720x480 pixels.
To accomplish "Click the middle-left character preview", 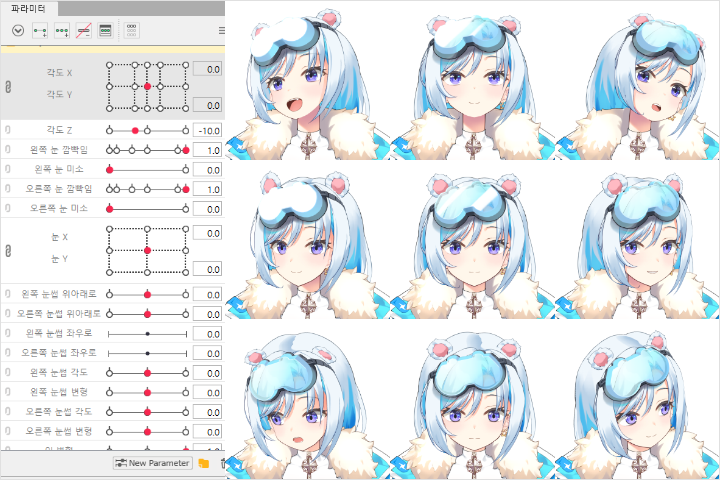I will pyautogui.click(x=308, y=245).
